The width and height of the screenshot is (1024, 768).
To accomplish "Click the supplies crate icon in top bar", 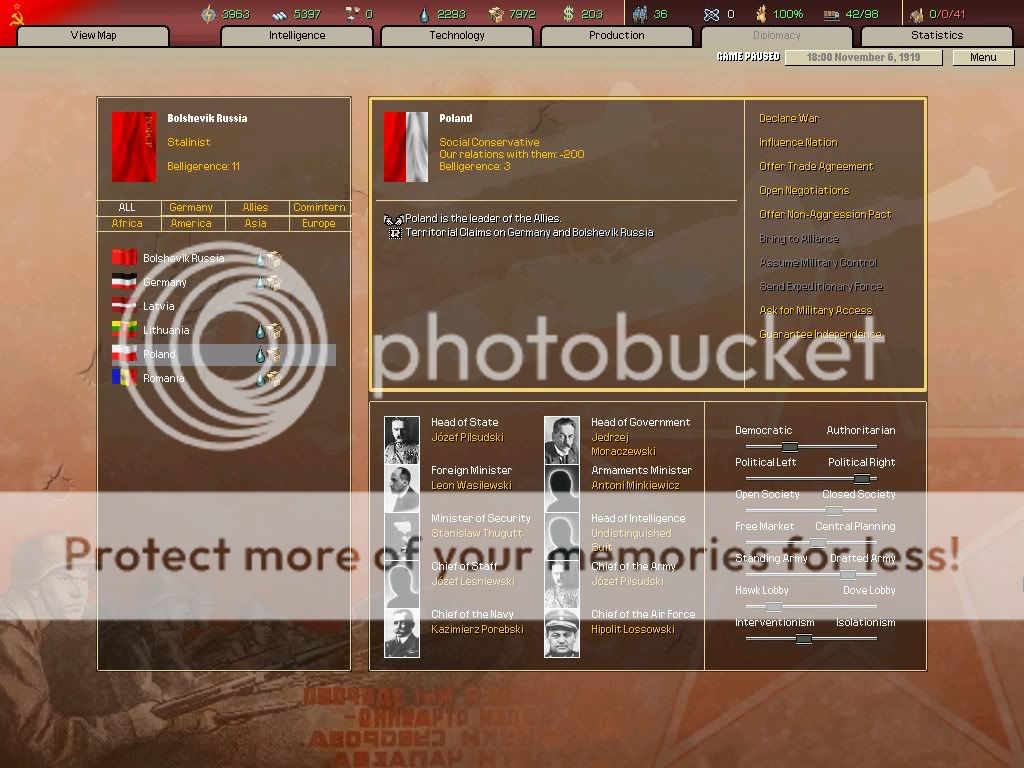I will pyautogui.click(x=496, y=14).
